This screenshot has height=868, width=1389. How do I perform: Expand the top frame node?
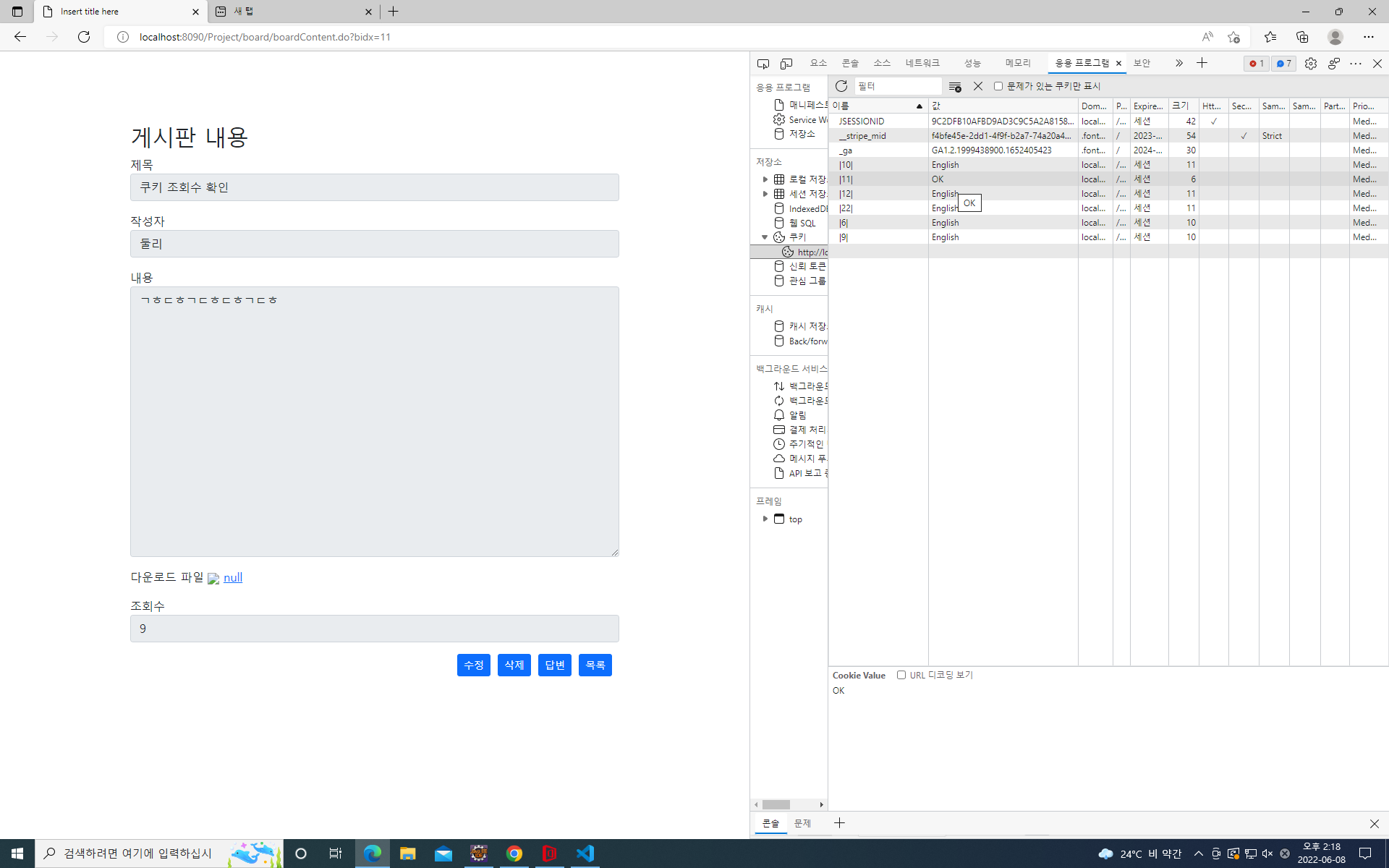point(765,519)
